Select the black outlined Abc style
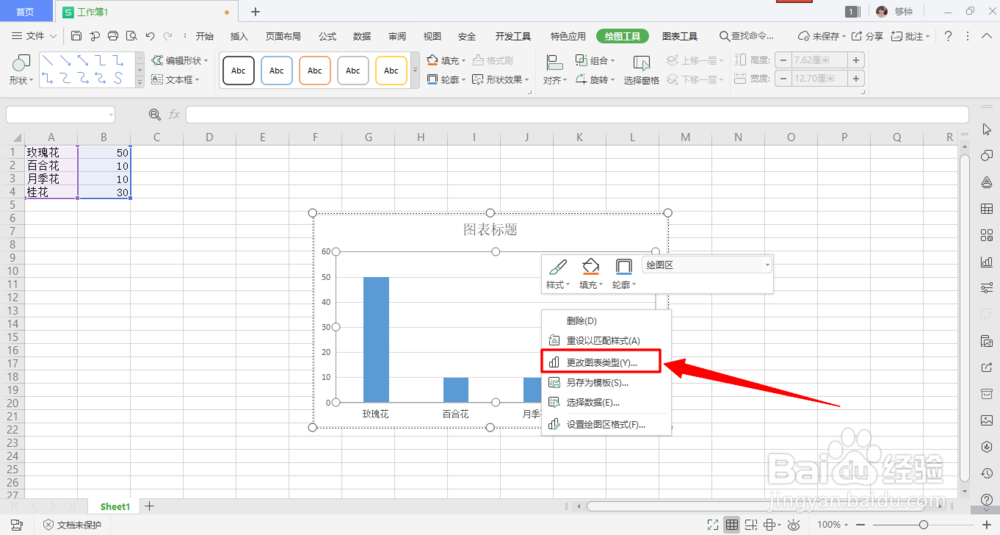The height and width of the screenshot is (535, 1000). 239,71
